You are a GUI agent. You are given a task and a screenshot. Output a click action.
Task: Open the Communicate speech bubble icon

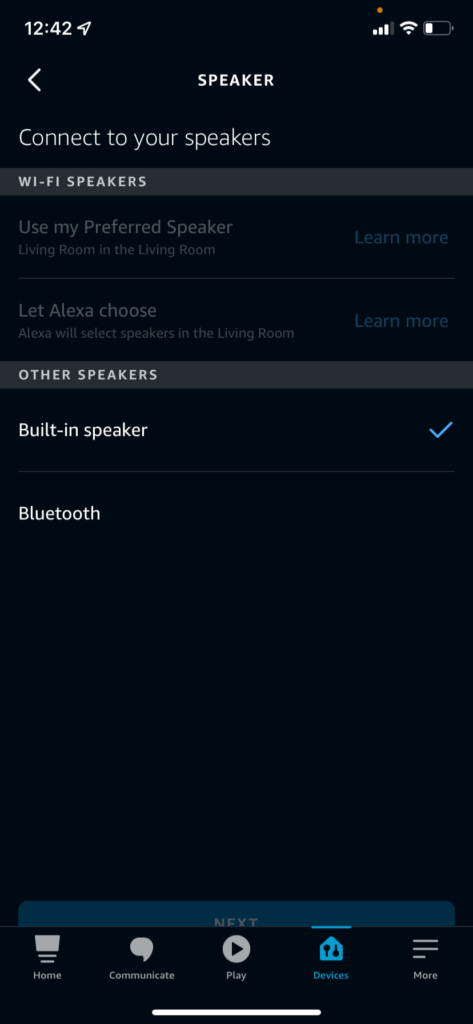point(142,949)
